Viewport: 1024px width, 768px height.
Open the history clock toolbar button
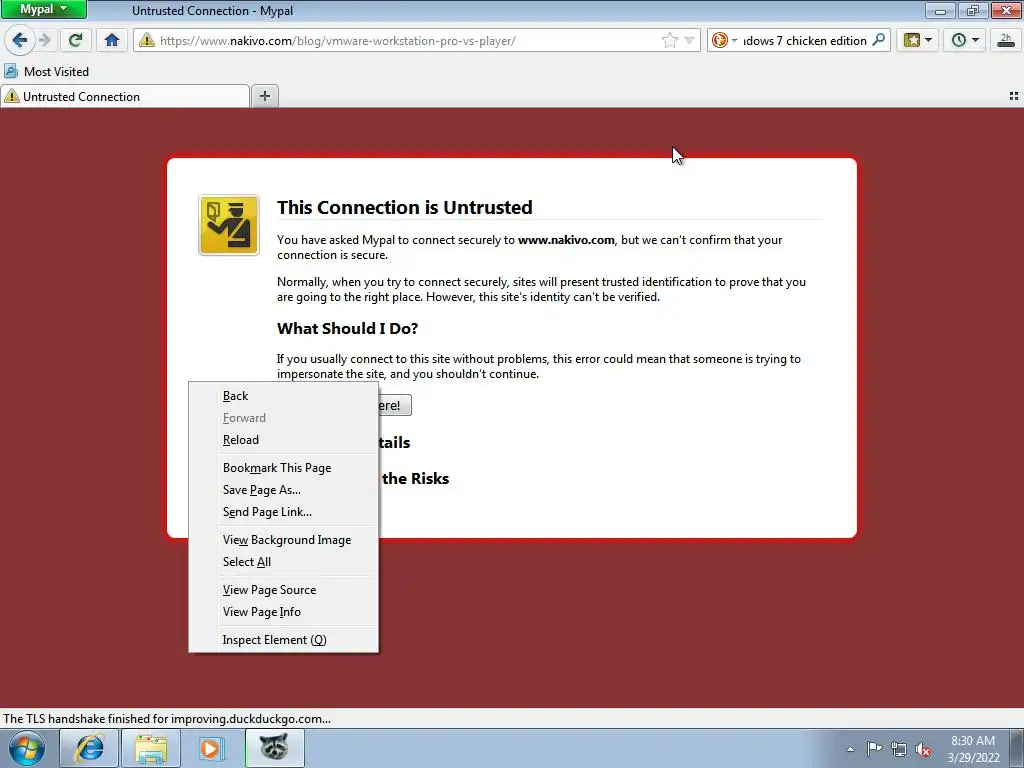[965, 40]
